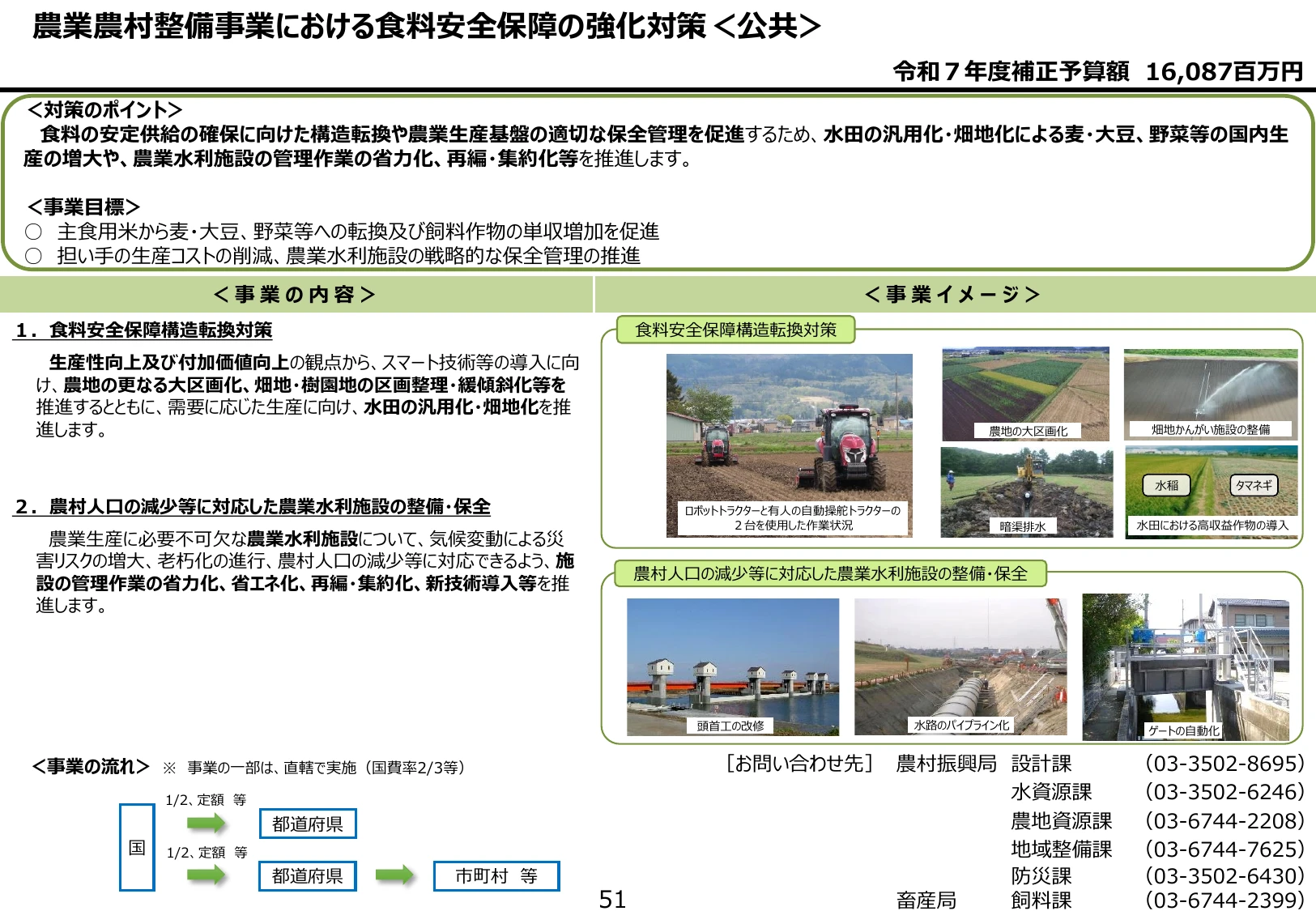Click the robot tractor field photo
This screenshot has width=1316, height=911.
coord(789,445)
